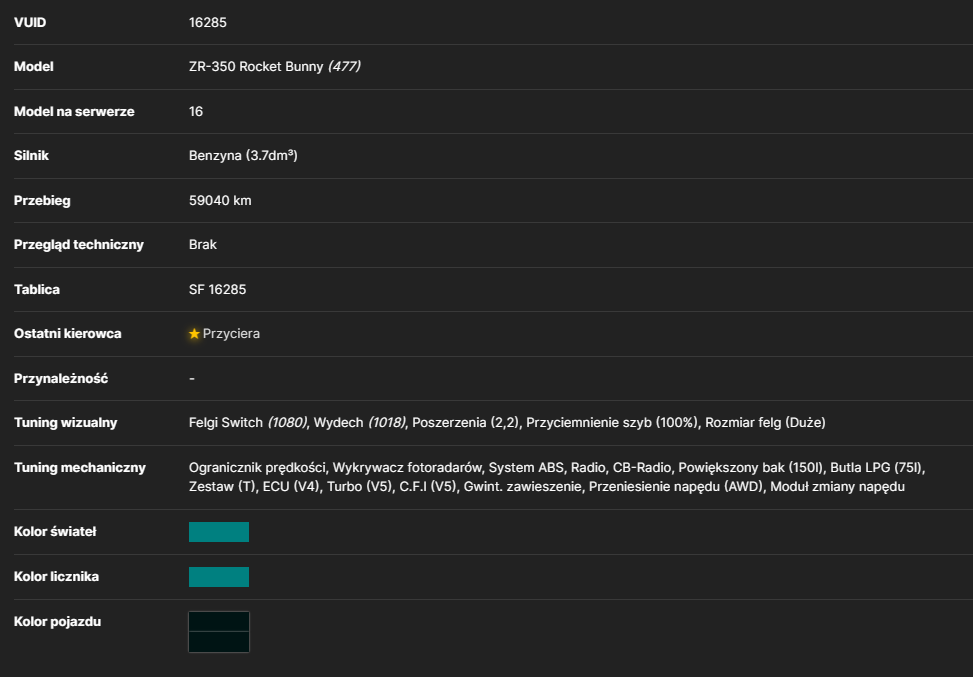The width and height of the screenshot is (973, 677).
Task: Click Gwint. zawieszenie entry
Action: 523,486
